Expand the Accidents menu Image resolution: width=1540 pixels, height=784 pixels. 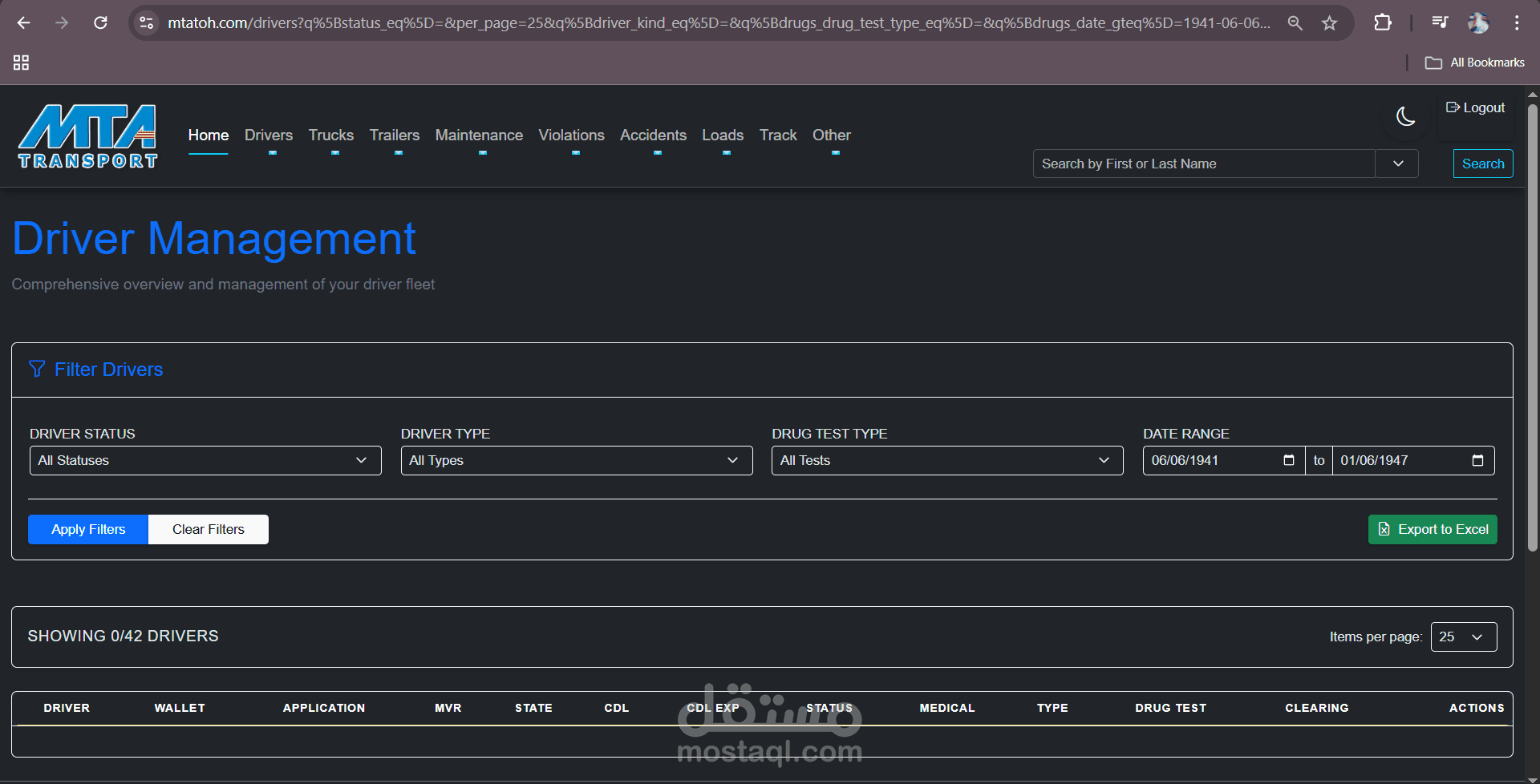click(x=654, y=135)
